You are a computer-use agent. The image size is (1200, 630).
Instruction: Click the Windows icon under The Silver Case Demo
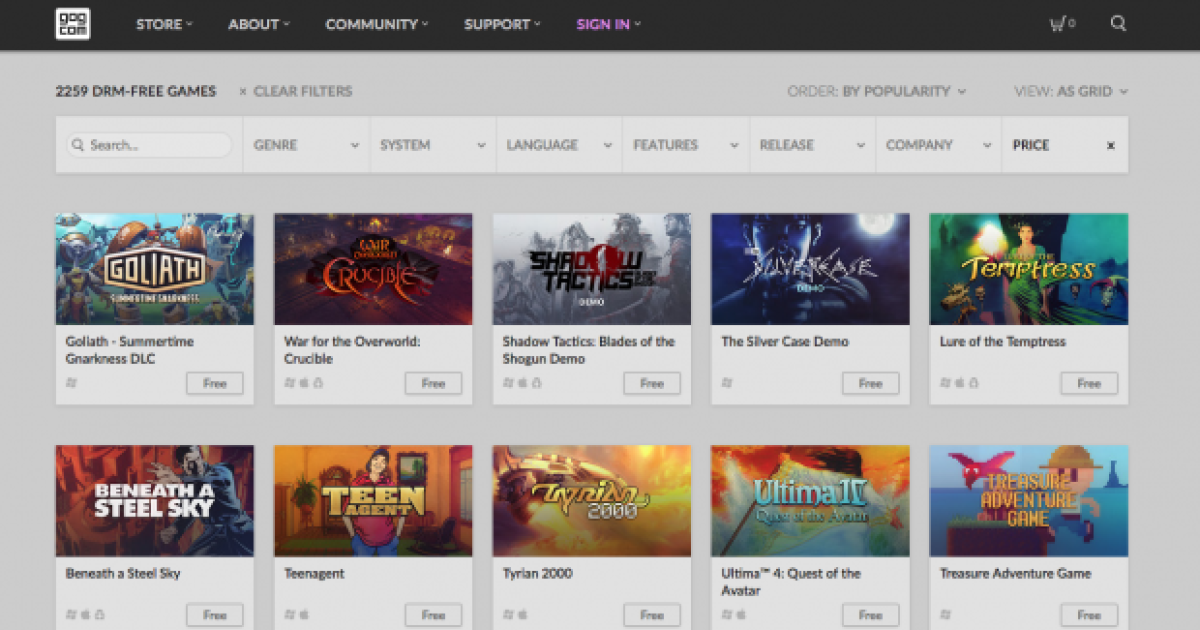tap(727, 383)
